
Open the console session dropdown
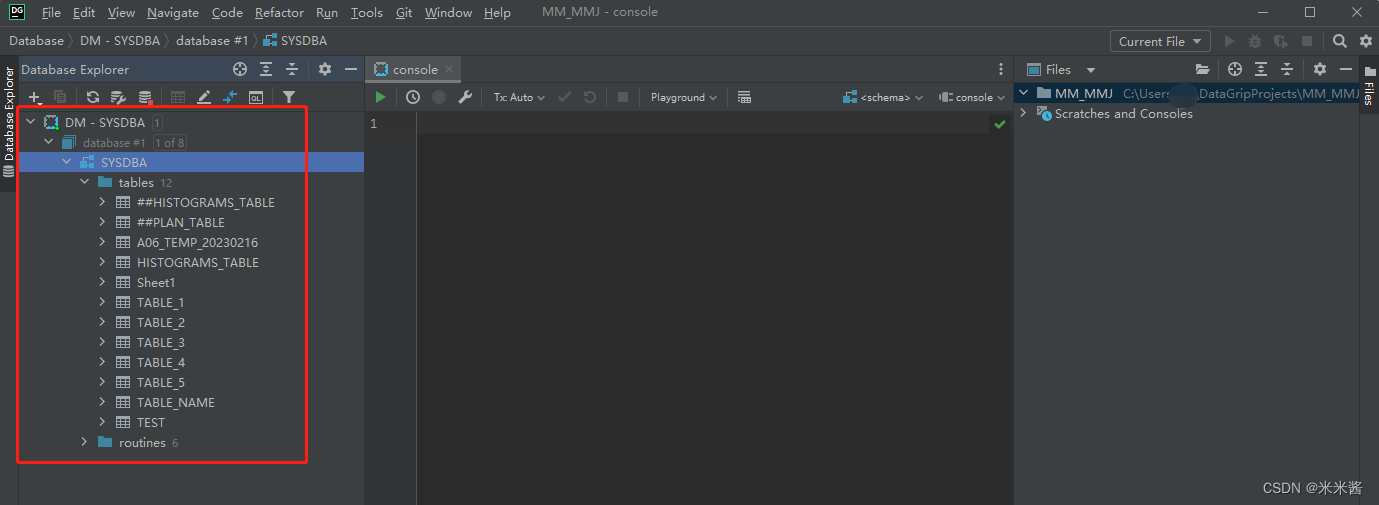coord(973,97)
